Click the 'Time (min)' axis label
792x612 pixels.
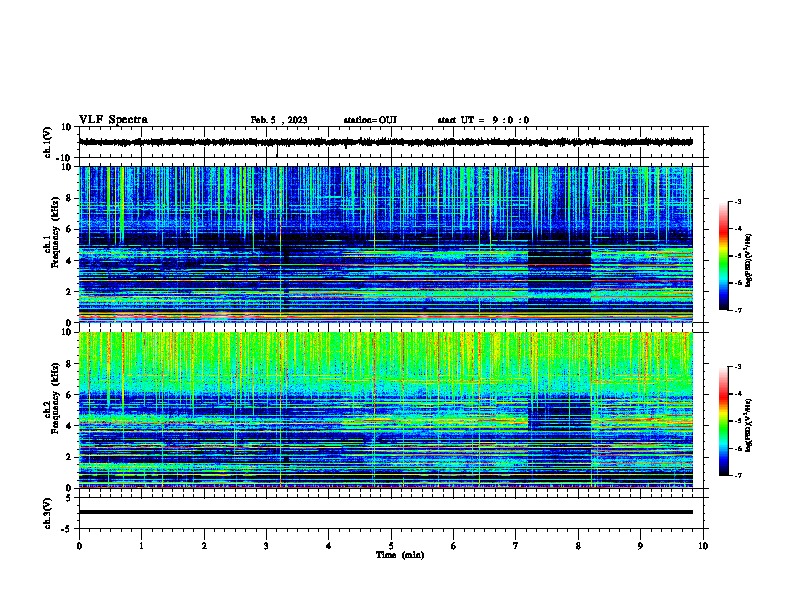[400, 555]
